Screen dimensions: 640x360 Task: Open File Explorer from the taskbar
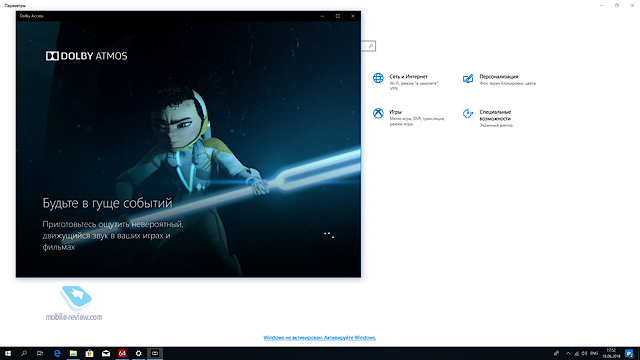pos(73,353)
